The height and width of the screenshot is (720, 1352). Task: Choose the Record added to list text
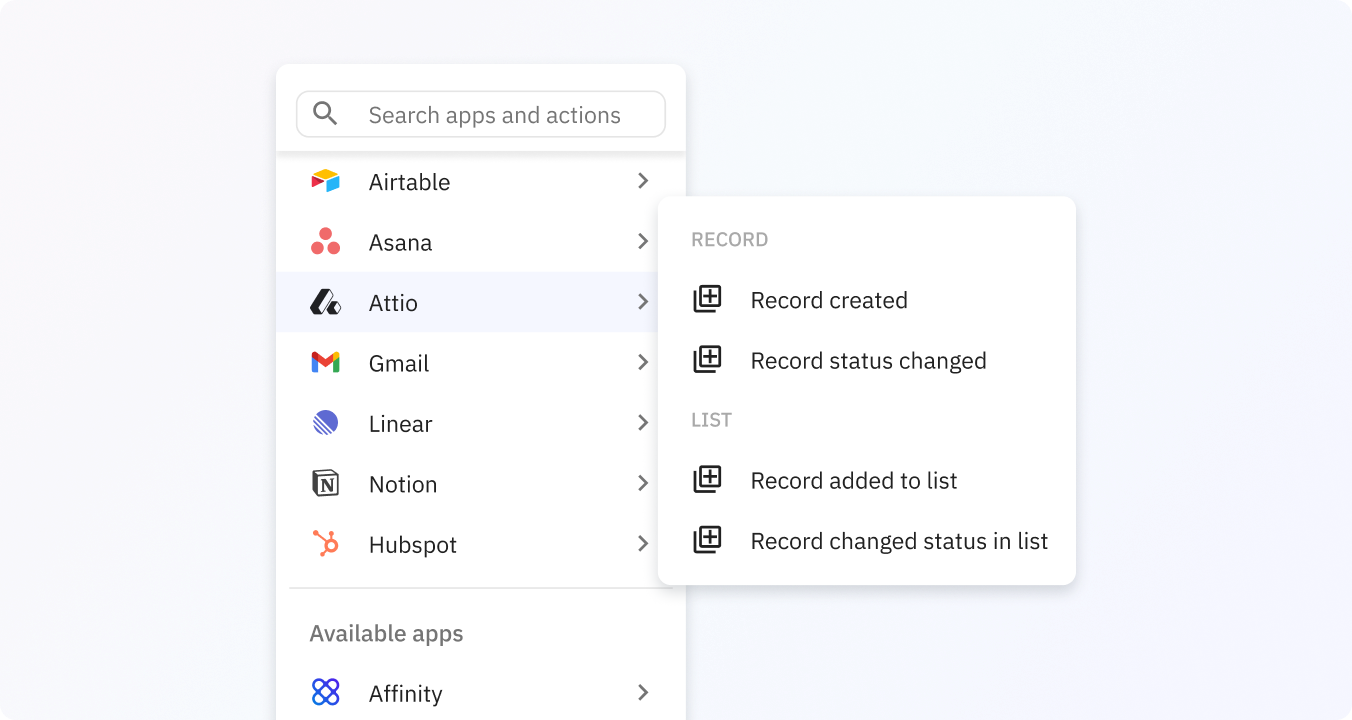click(854, 481)
